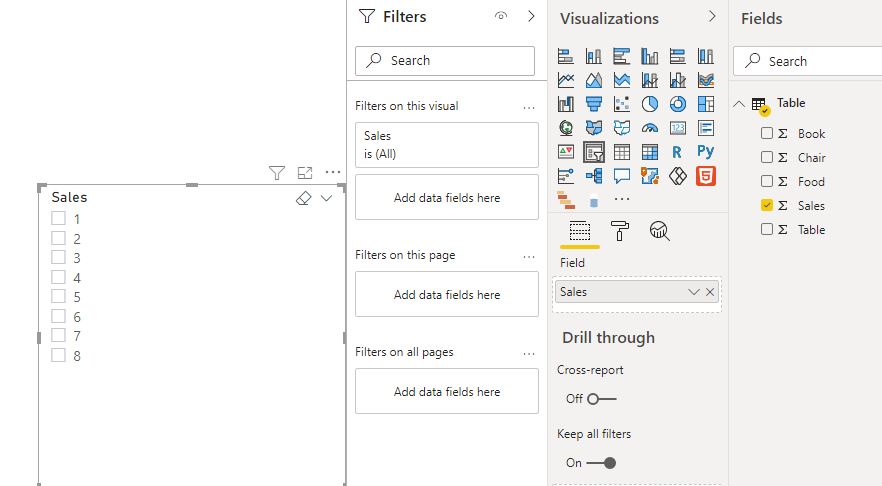Check slicer value 2

tap(58, 238)
